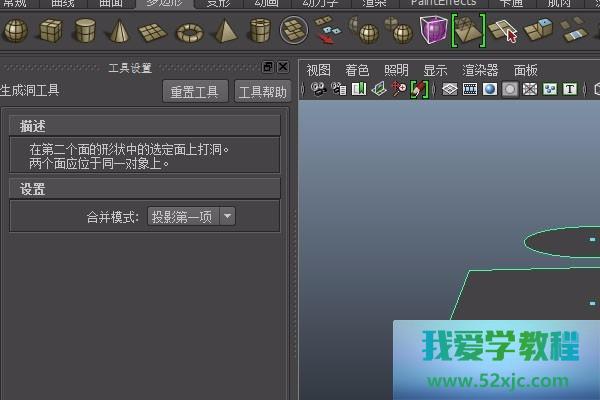Viewport: 600px width, 400px height.
Task: Click the select camera viewport icon
Action: point(320,90)
